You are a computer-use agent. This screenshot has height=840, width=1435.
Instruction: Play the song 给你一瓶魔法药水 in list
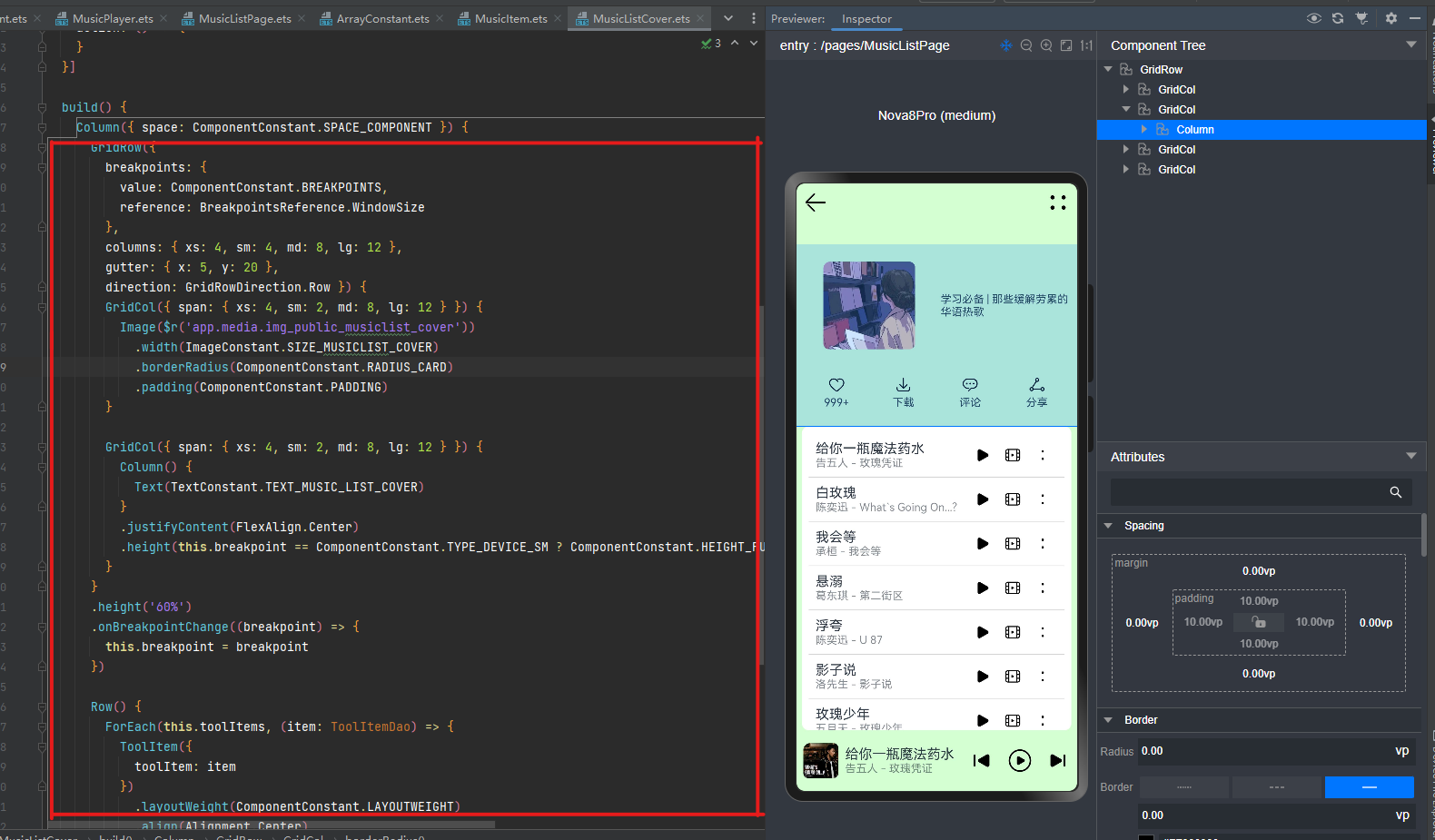click(x=983, y=455)
